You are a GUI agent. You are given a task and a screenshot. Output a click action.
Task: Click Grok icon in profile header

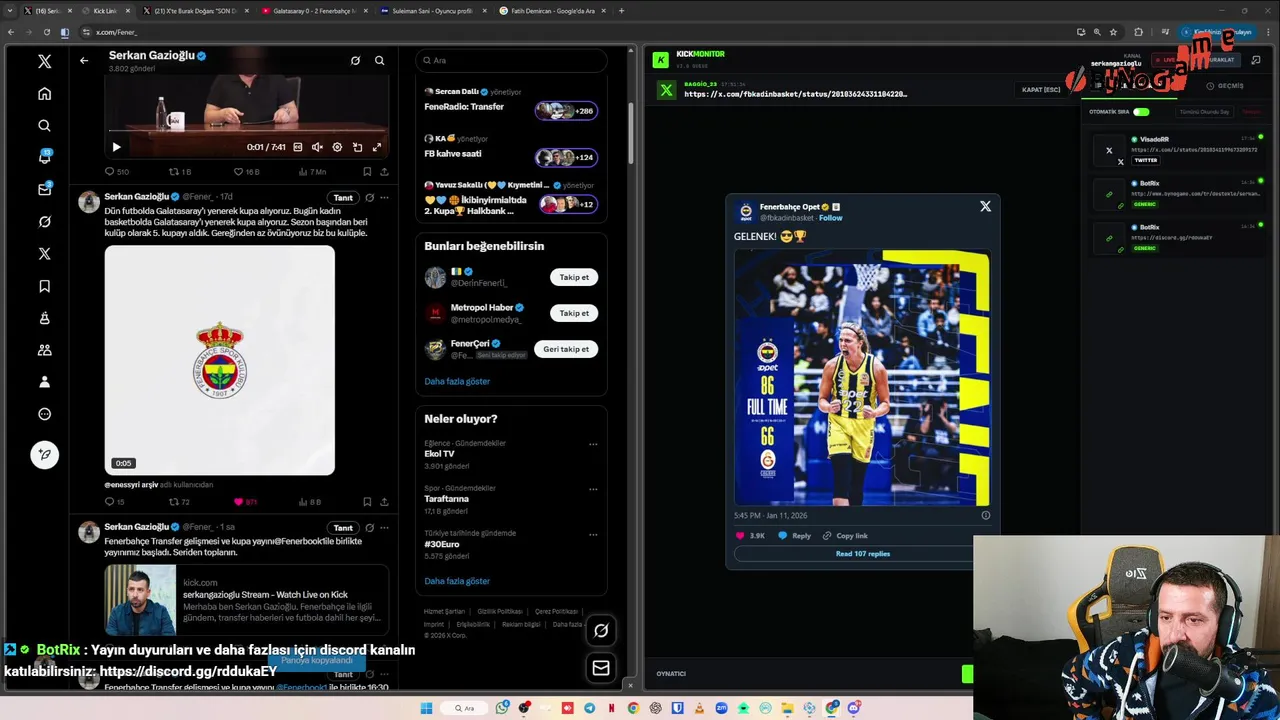355,60
